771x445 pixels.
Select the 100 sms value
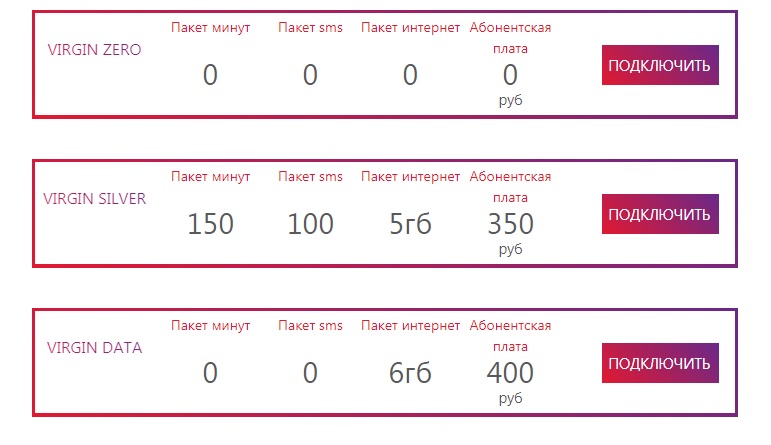[x=310, y=224]
